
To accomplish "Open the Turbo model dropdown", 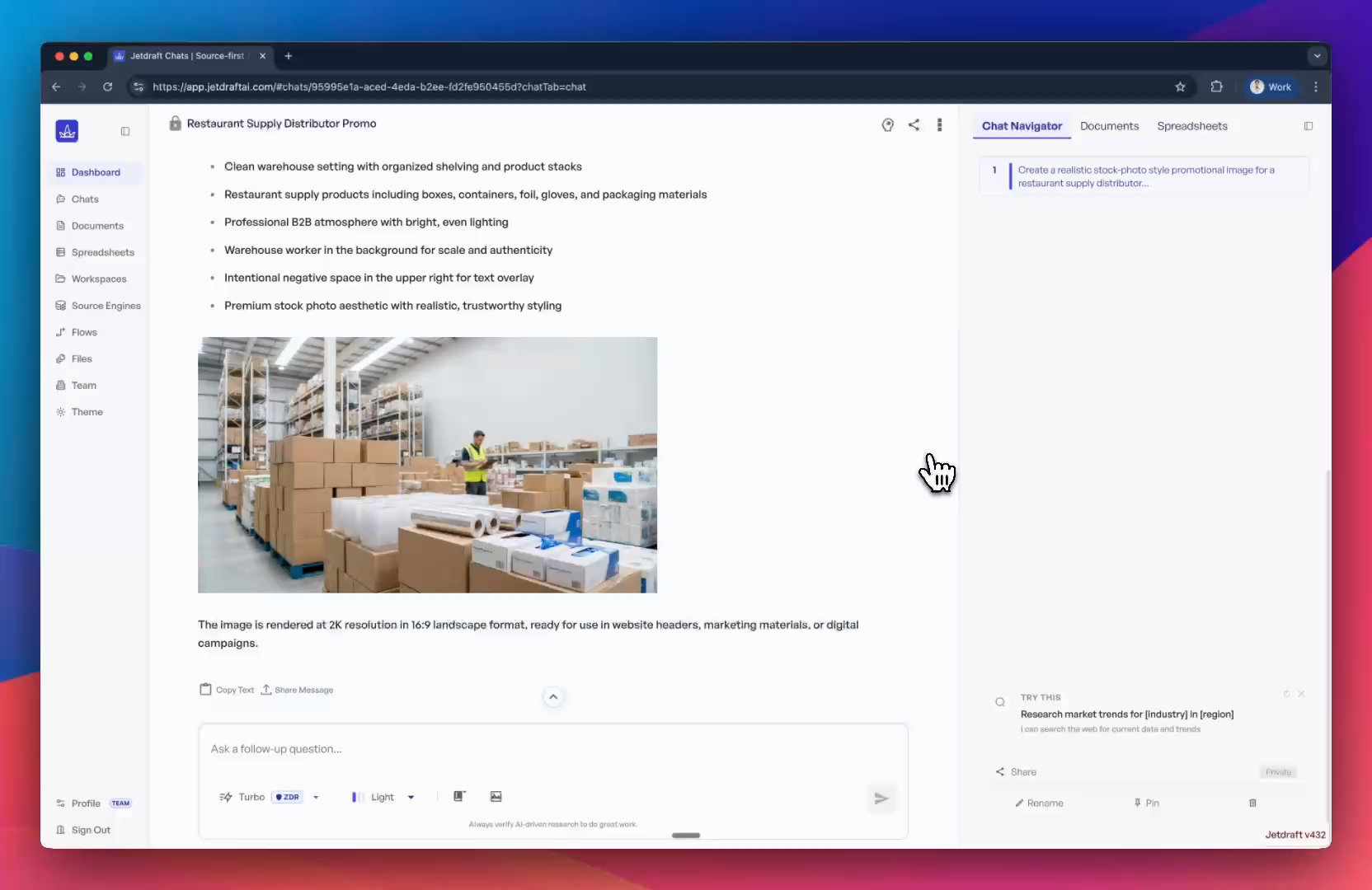I will click(x=316, y=798).
